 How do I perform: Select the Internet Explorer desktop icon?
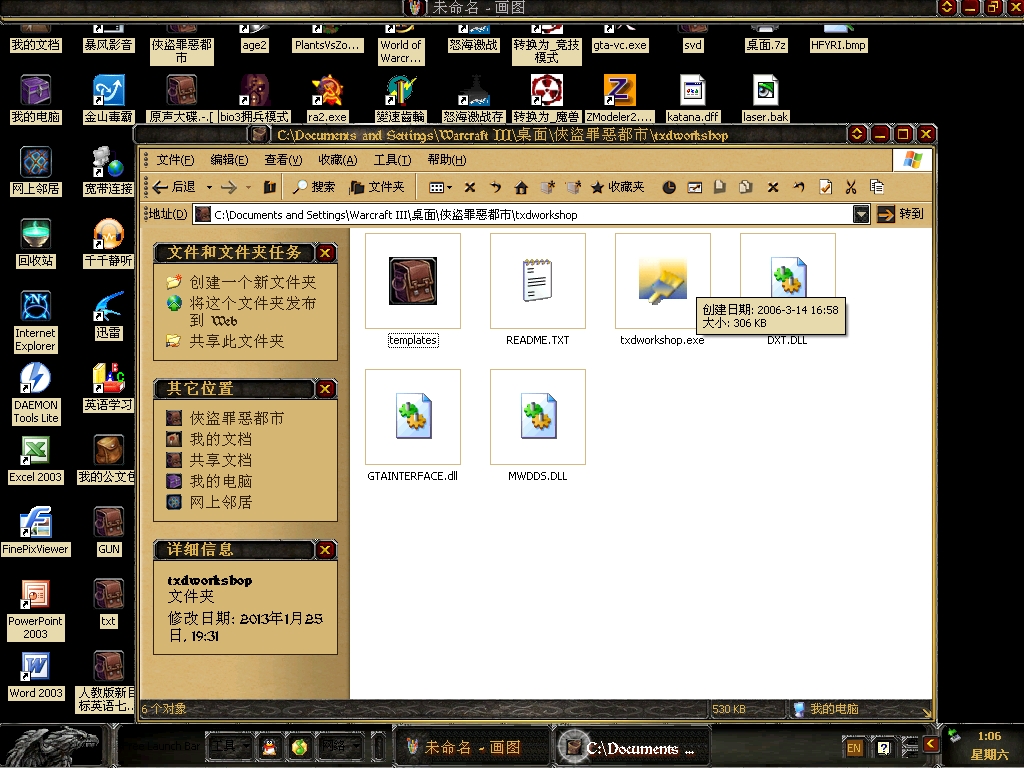pos(35,306)
